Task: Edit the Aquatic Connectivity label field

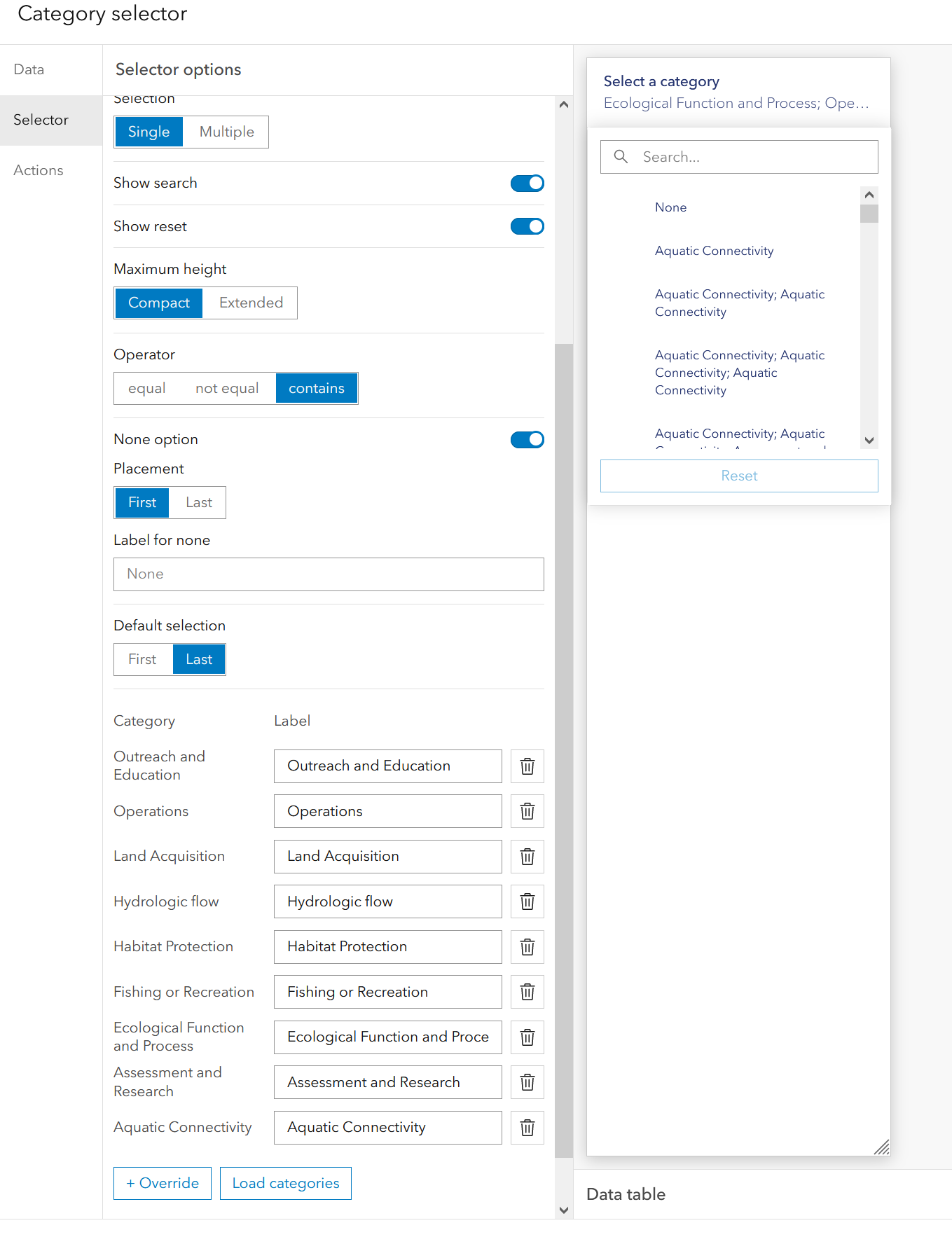Action: pos(387,1128)
